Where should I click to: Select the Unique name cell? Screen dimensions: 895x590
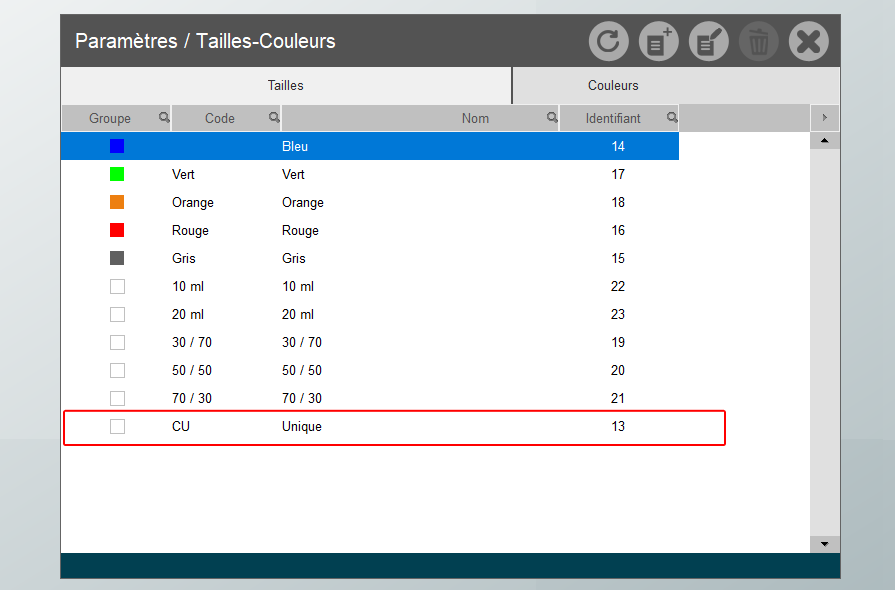click(302, 426)
